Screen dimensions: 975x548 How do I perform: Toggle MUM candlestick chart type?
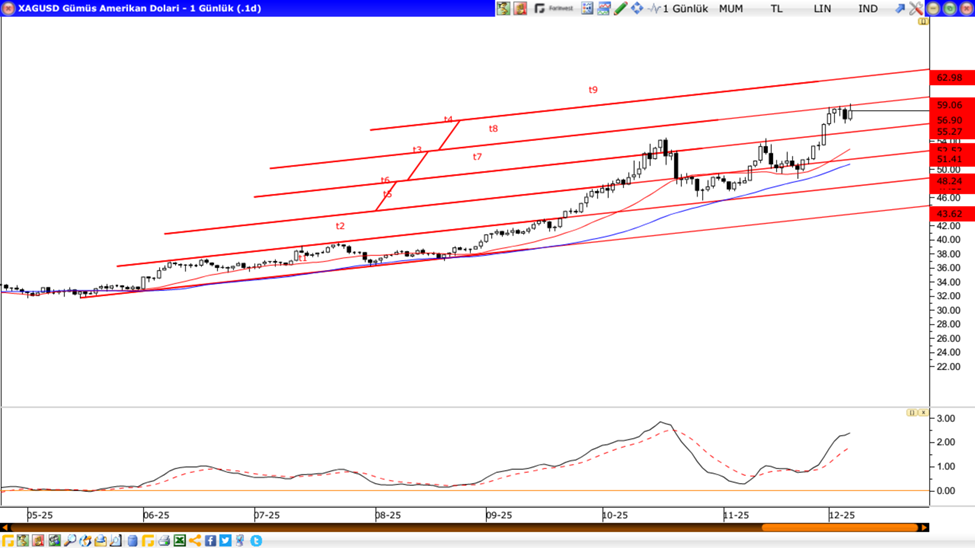coord(731,8)
